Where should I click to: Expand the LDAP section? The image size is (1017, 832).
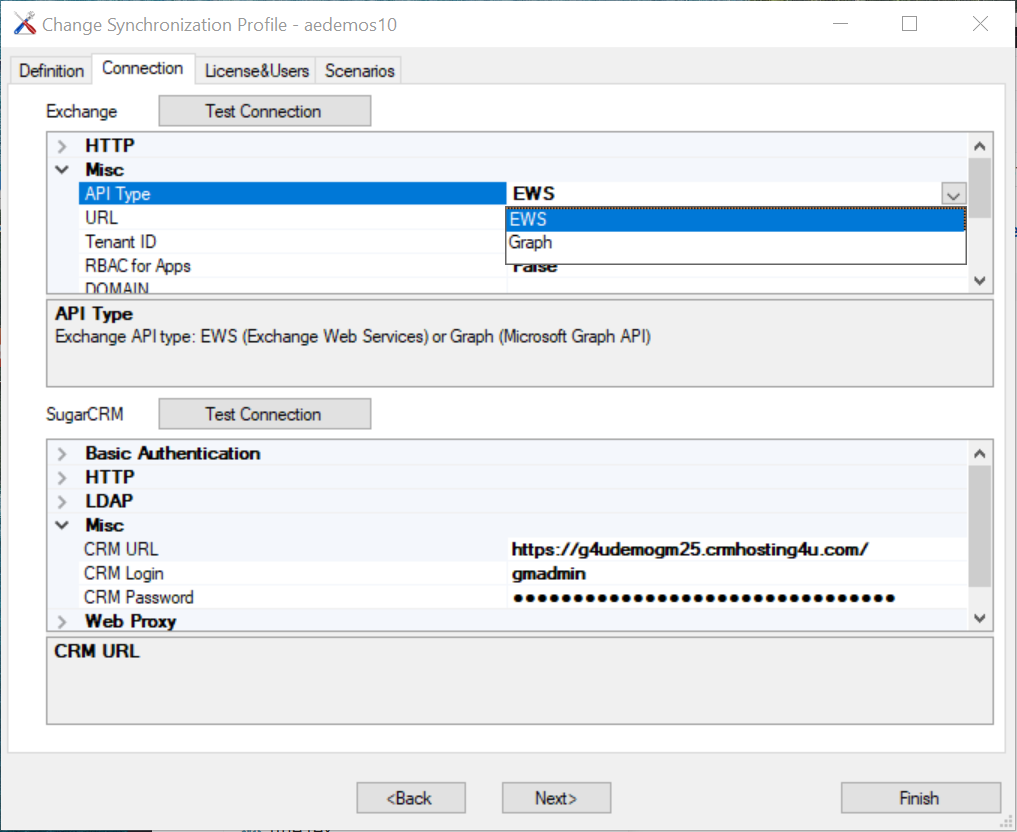point(62,501)
